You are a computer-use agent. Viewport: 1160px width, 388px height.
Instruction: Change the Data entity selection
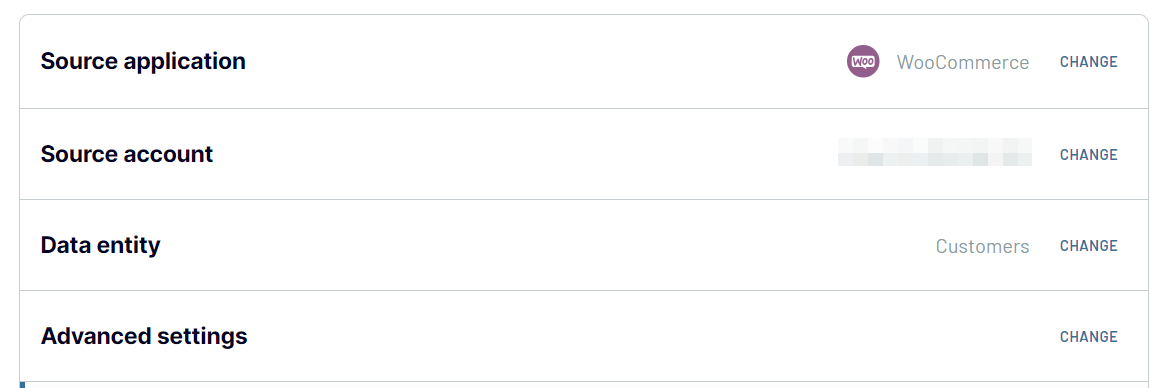[x=1088, y=246]
